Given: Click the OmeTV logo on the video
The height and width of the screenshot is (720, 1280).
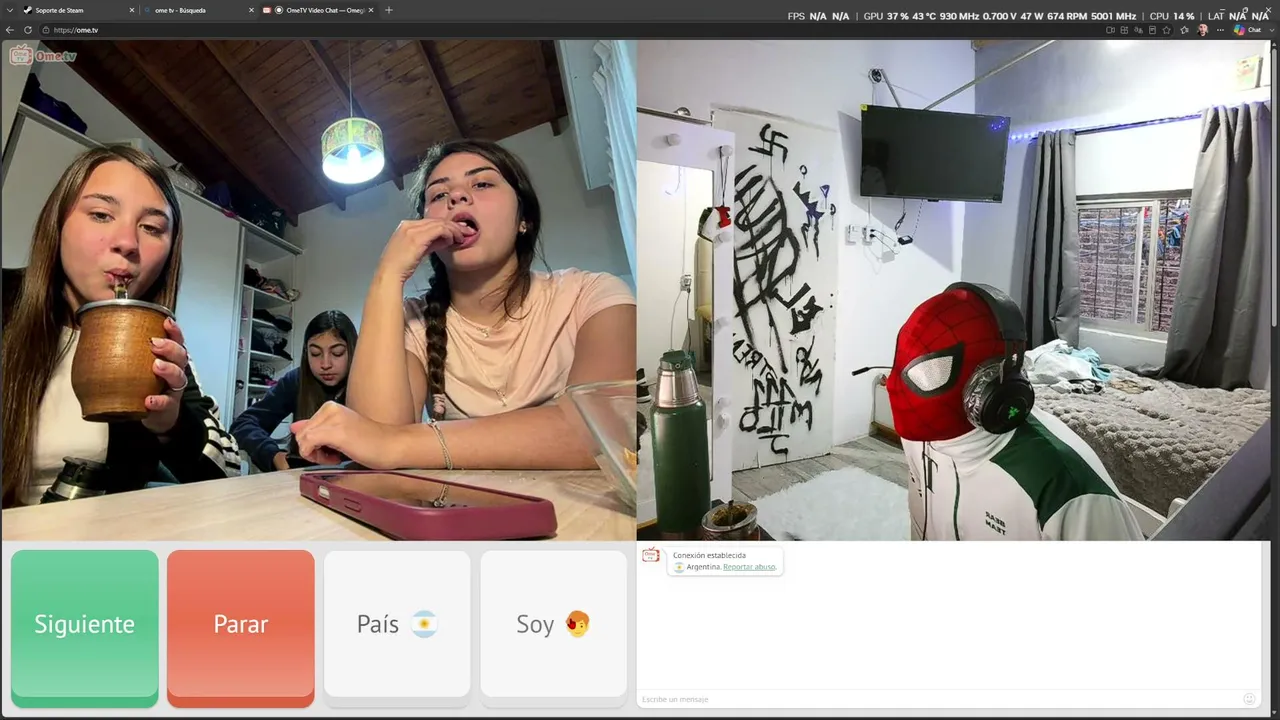Looking at the screenshot, I should 43,55.
